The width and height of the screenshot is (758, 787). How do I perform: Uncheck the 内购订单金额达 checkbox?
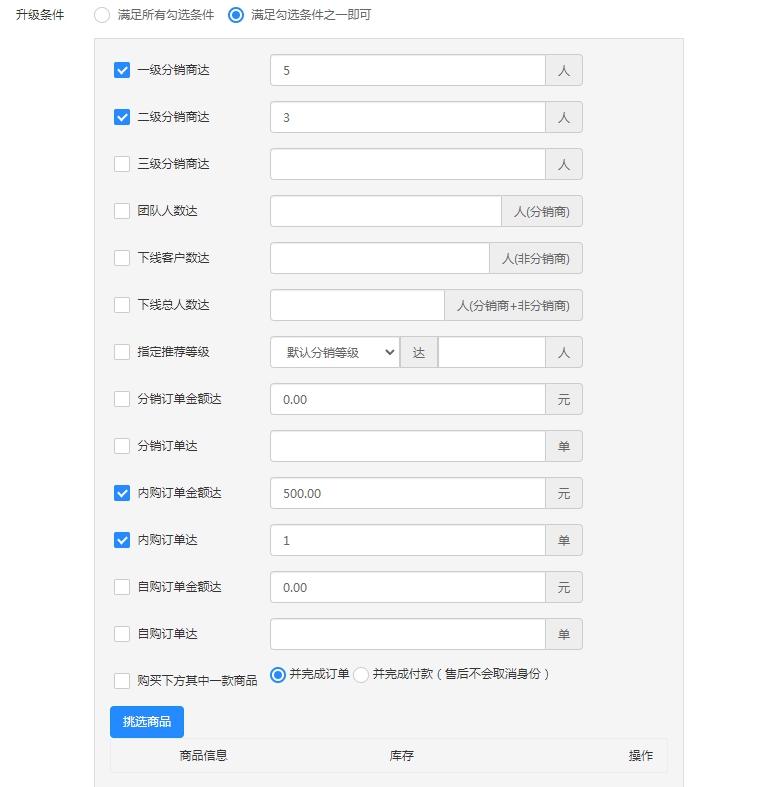click(122, 493)
